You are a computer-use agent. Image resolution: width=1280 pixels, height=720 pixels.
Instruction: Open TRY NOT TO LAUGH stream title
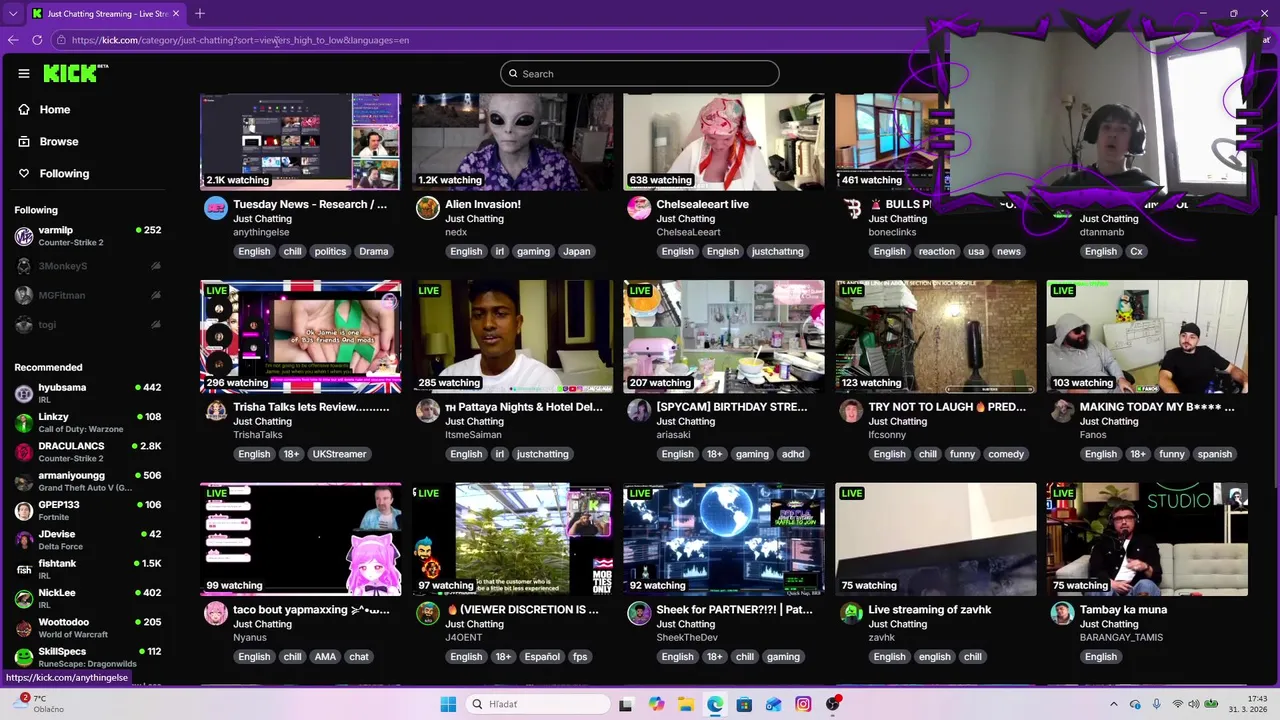pyautogui.click(x=947, y=407)
